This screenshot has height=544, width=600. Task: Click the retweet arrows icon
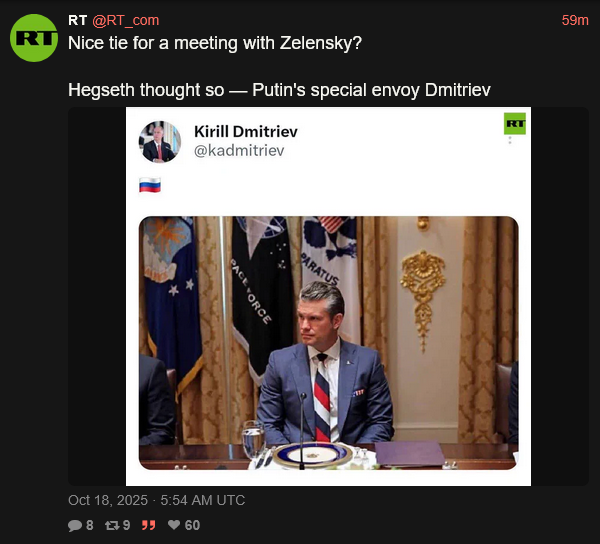click(112, 525)
